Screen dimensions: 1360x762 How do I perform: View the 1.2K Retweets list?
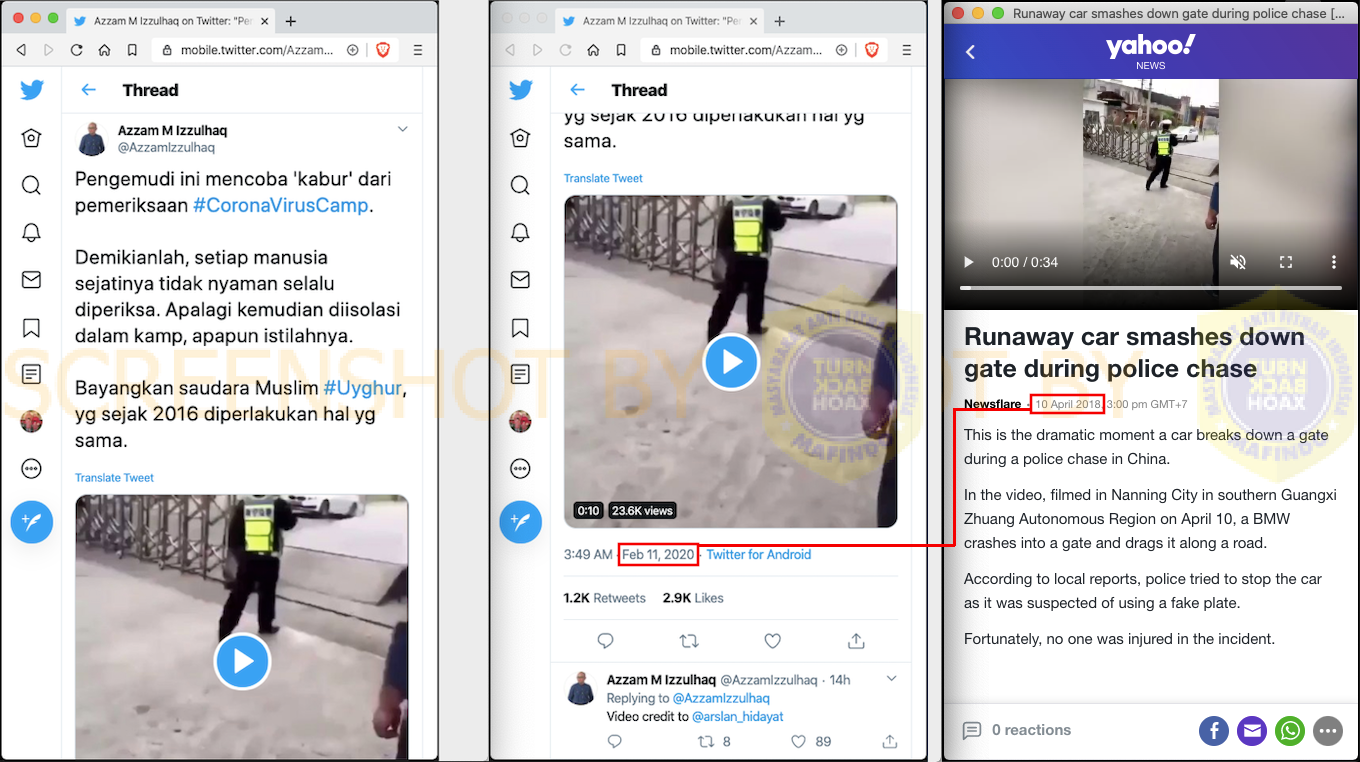tap(604, 598)
